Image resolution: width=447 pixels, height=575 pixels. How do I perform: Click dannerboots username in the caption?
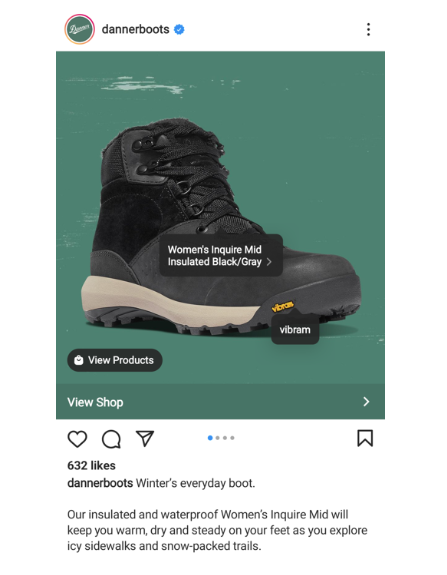pyautogui.click(x=100, y=483)
